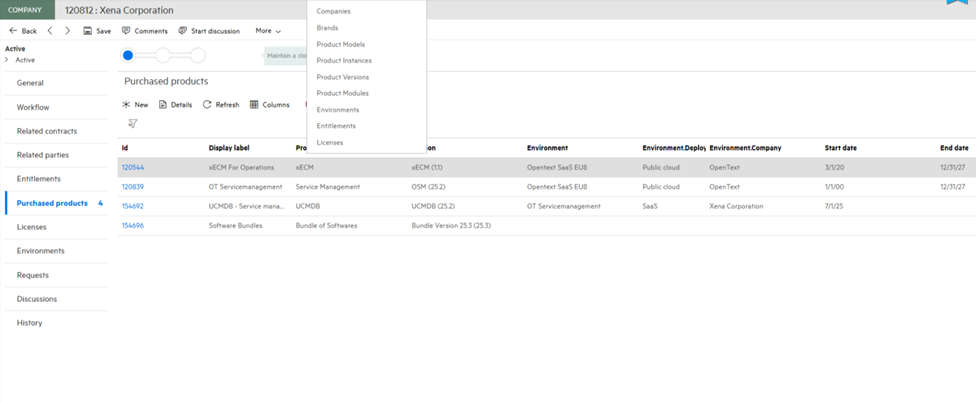The image size is (976, 402).
Task: Open the Comments panel
Action: pos(144,31)
